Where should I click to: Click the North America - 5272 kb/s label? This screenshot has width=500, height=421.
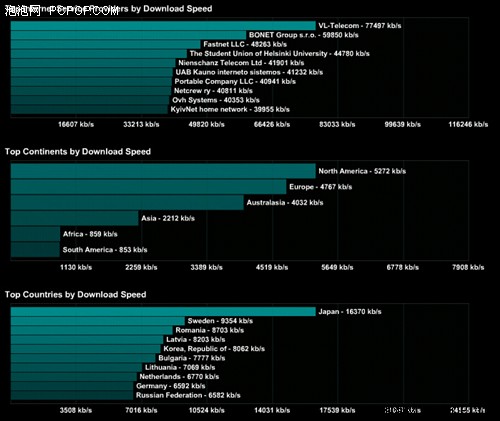pos(362,171)
